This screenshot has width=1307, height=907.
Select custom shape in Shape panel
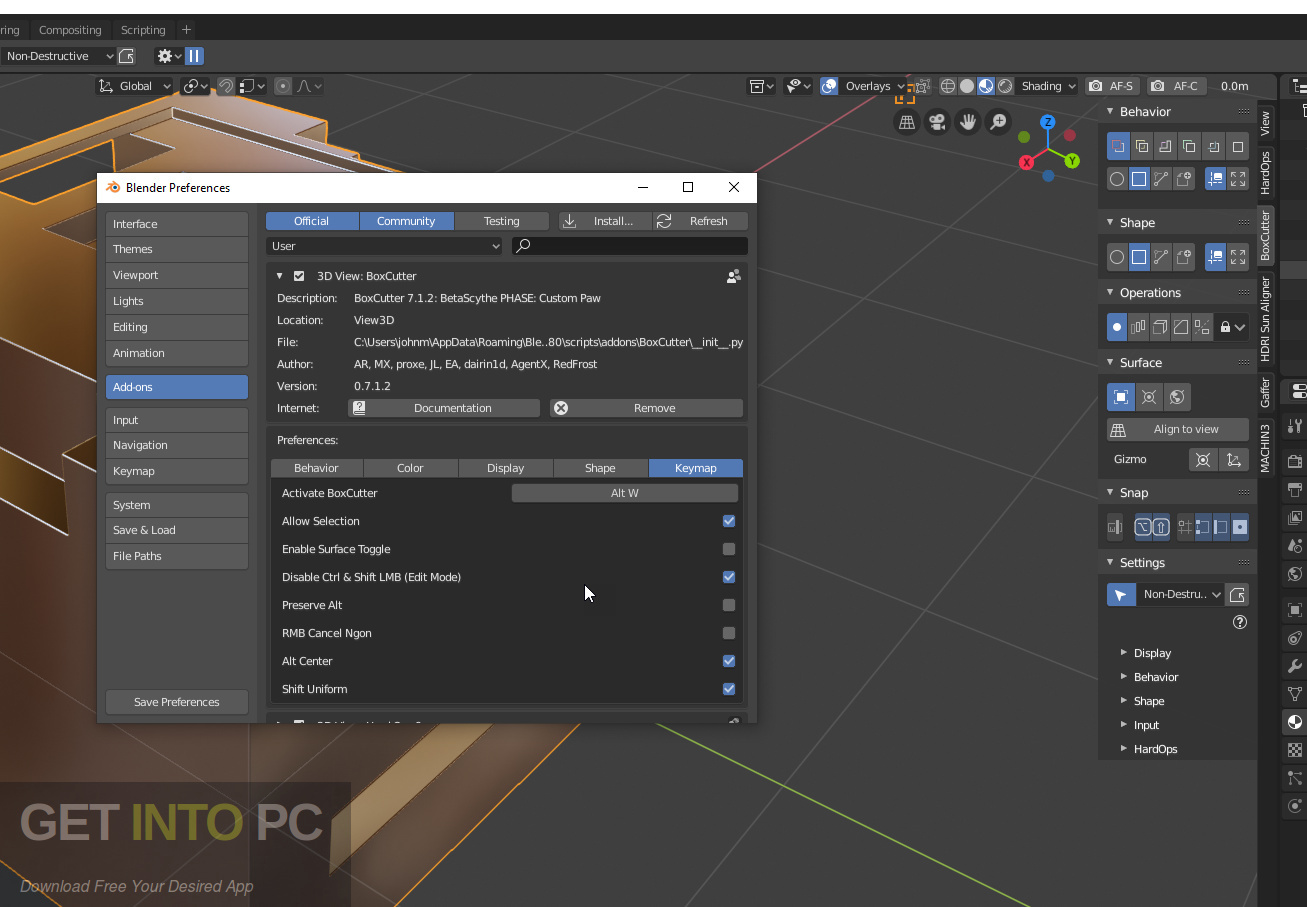click(x=1184, y=257)
